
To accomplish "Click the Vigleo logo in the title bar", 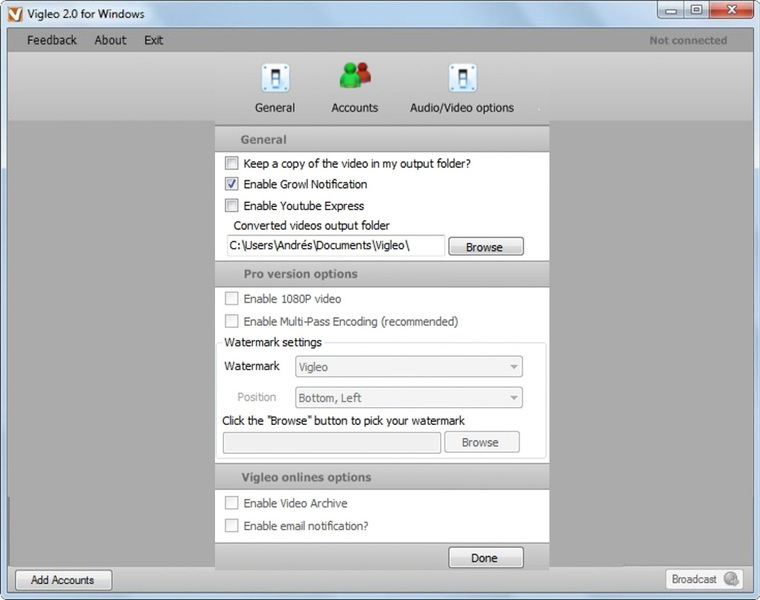I will (x=15, y=14).
